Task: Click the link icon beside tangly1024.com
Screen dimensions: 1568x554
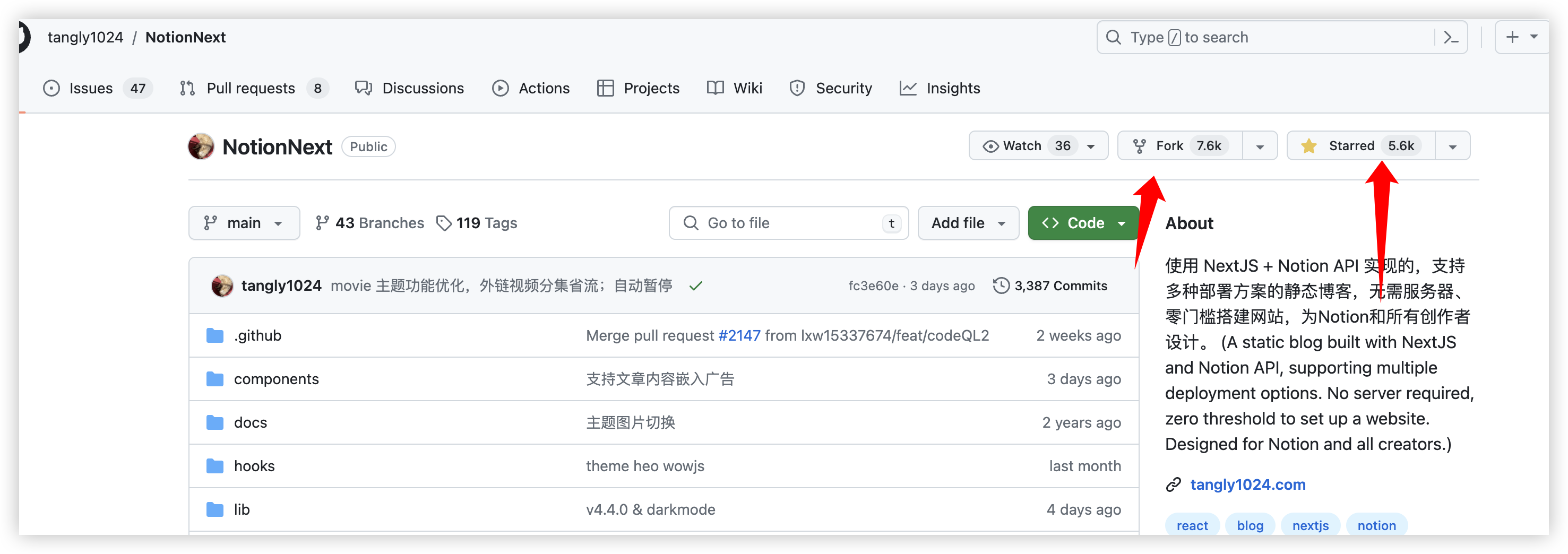Action: 1173,484
